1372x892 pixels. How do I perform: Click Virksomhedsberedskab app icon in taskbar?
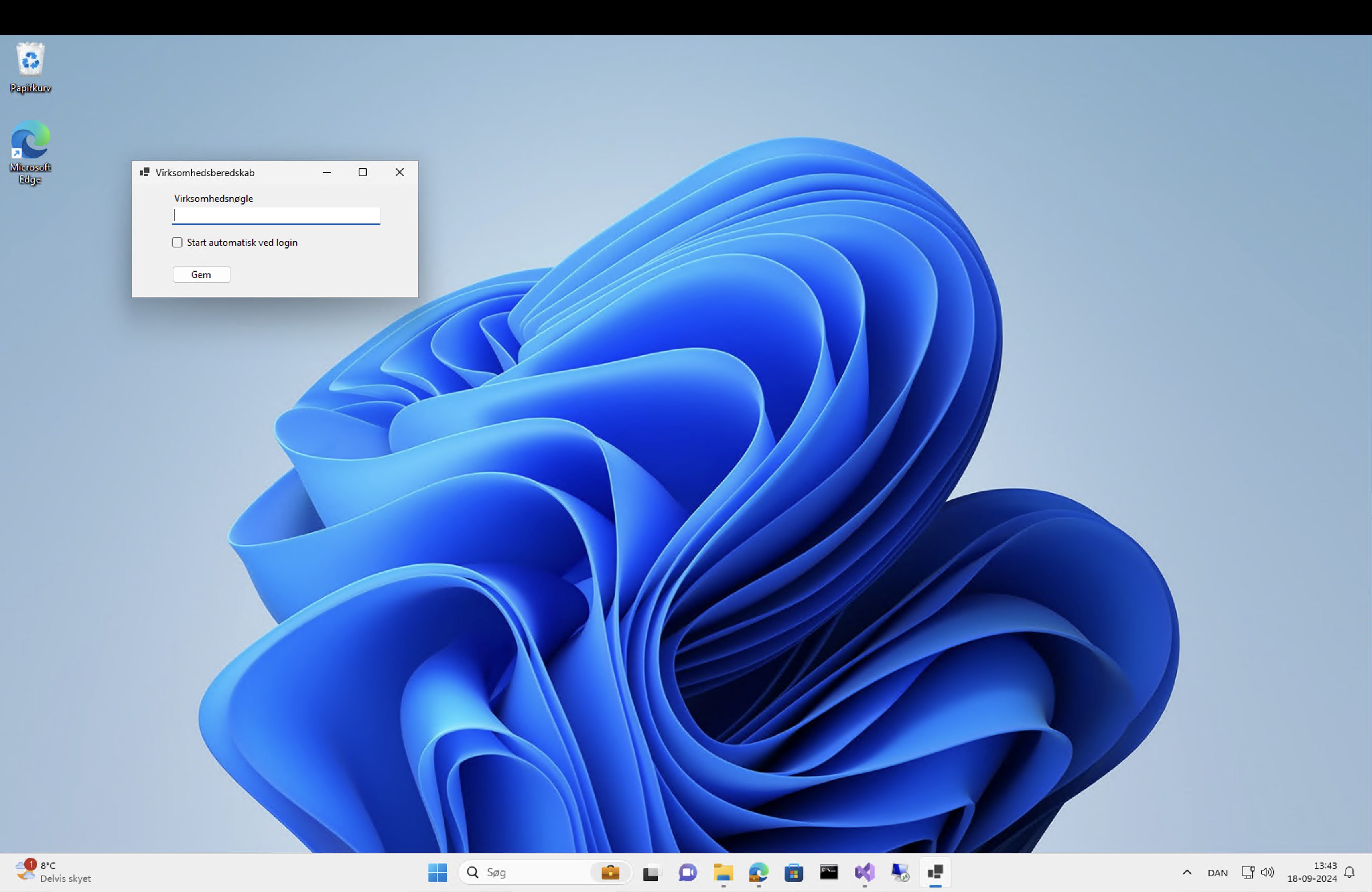click(935, 872)
